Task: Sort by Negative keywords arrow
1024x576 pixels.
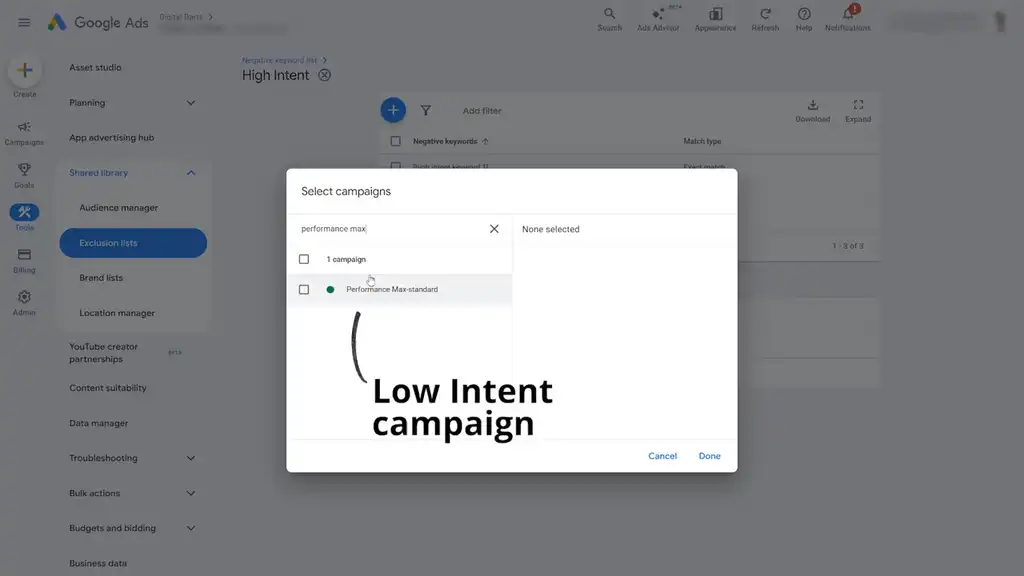Action: pos(485,141)
